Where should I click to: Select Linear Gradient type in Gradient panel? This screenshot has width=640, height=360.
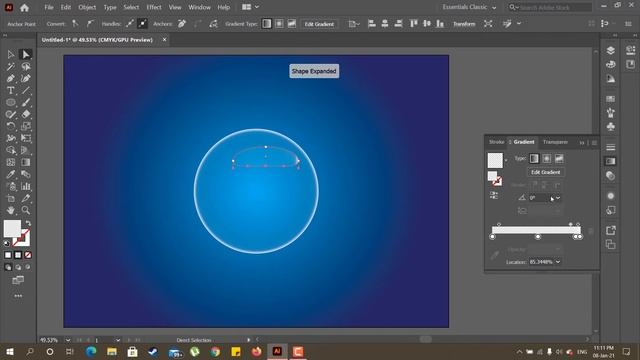point(534,158)
